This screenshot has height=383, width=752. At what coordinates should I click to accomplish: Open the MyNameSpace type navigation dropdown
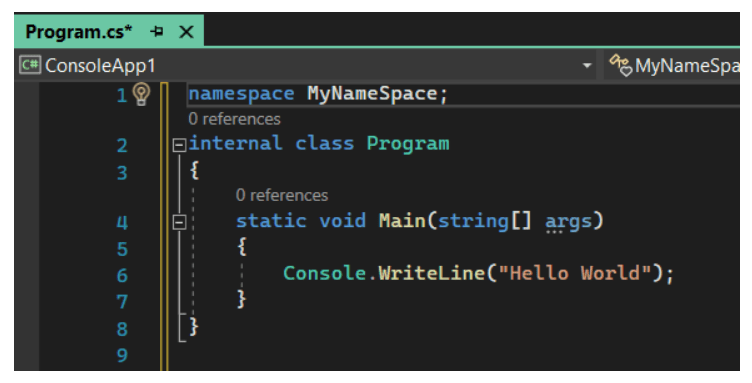[x=671, y=65]
